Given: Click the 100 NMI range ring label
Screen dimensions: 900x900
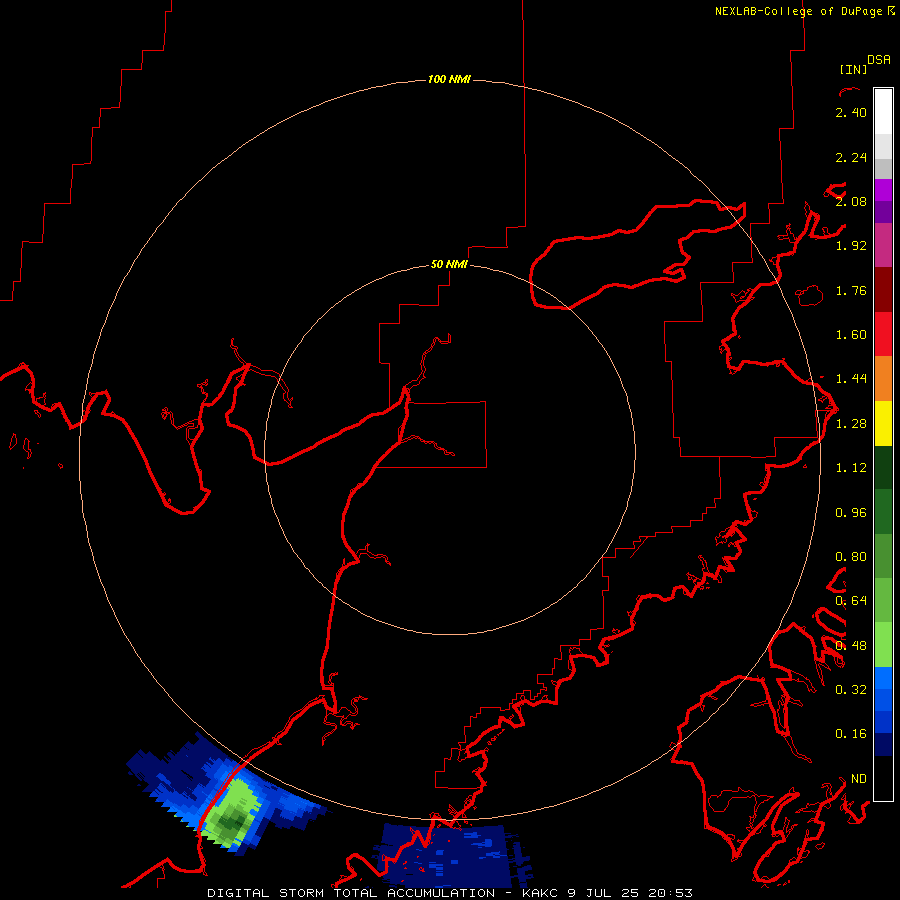Looking at the screenshot, I should point(449,79).
